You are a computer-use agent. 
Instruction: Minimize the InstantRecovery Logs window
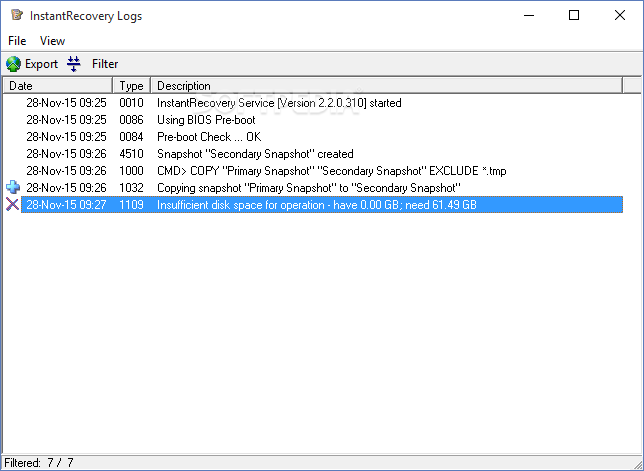[529, 16]
